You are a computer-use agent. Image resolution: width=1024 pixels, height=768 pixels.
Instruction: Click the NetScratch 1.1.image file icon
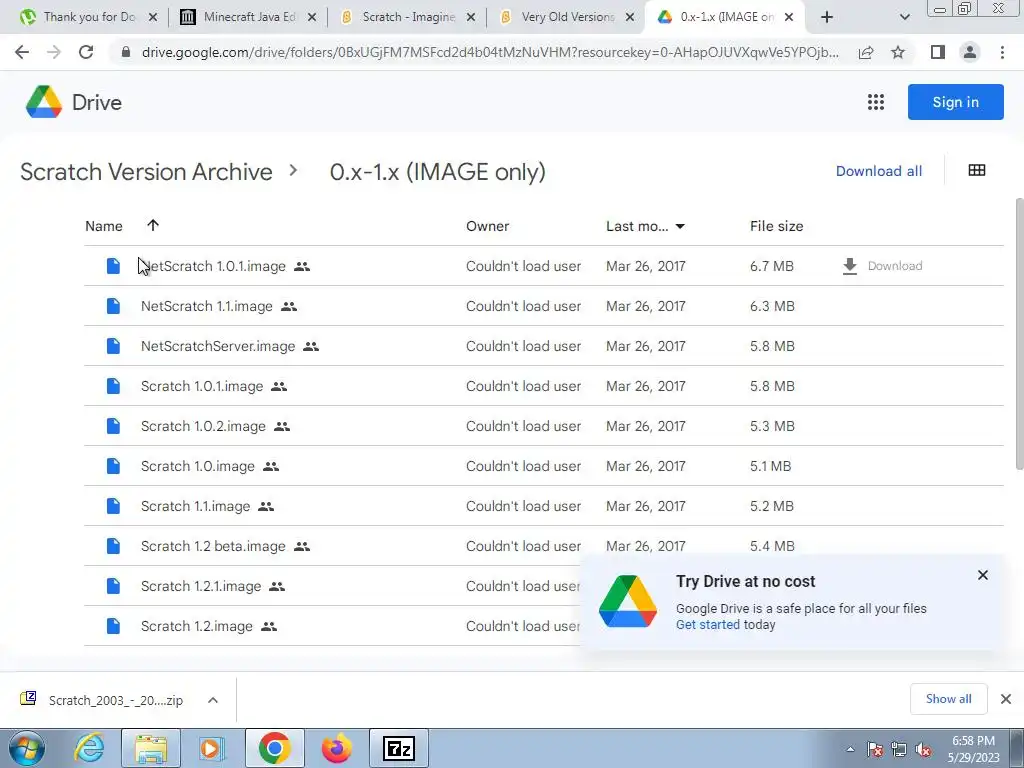pyautogui.click(x=113, y=306)
